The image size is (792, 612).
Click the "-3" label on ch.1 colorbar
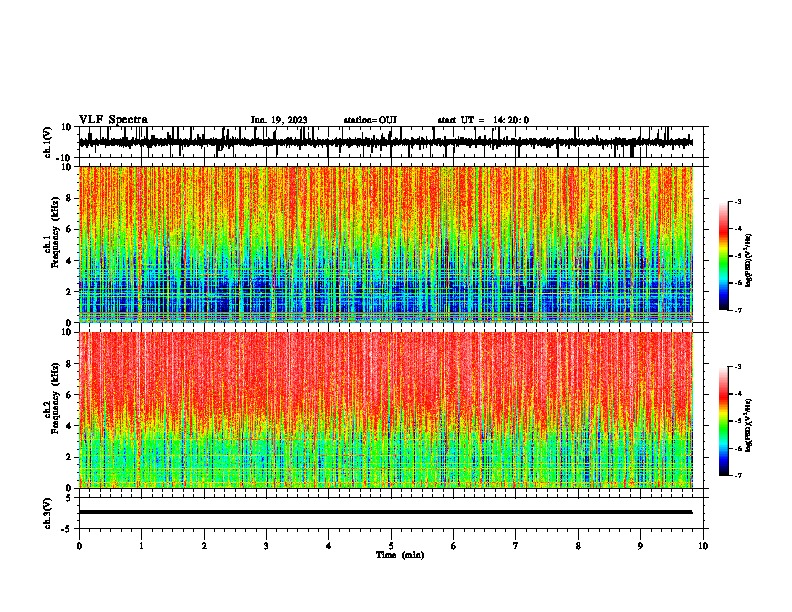click(x=738, y=201)
